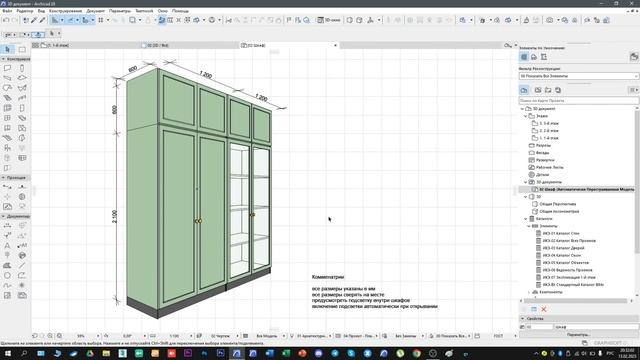
Task: Activate the Roof tool
Action: (7, 88)
